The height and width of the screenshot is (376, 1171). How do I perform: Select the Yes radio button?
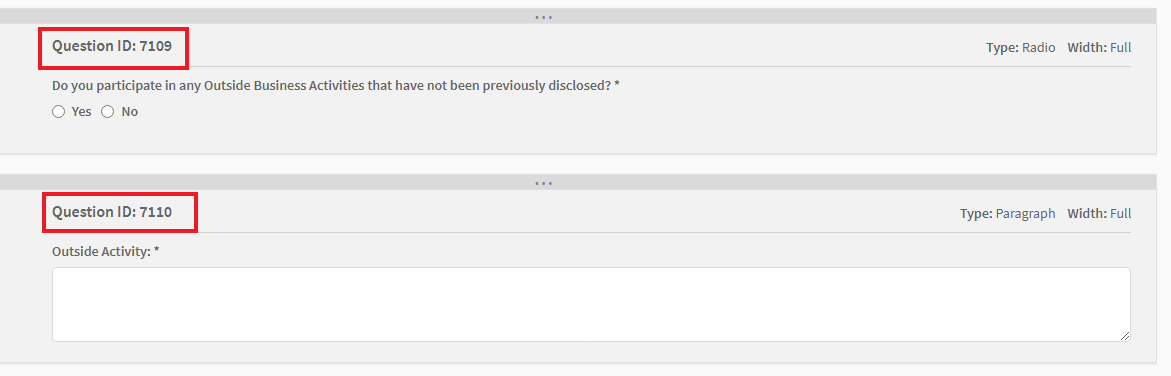pyautogui.click(x=58, y=111)
